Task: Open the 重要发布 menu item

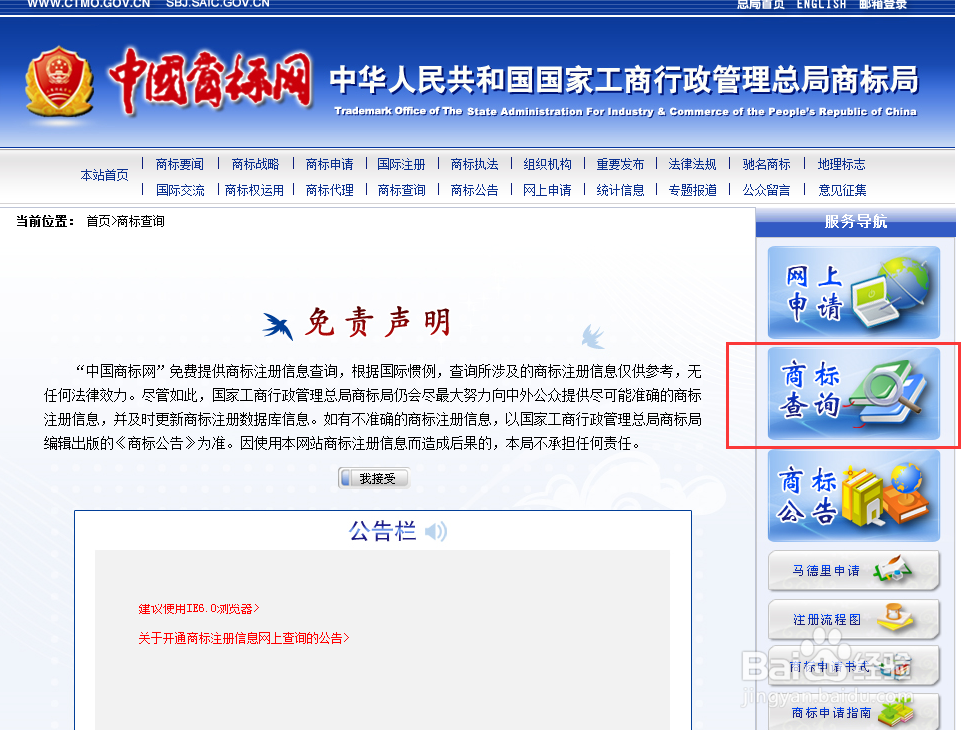Action: click(620, 164)
